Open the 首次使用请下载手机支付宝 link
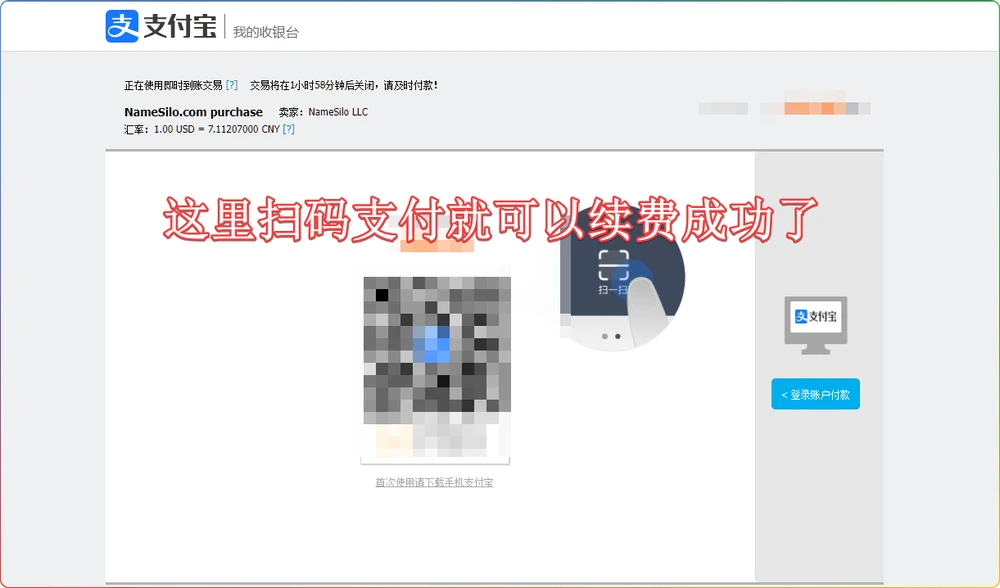Screen dimensions: 1000x588 pyautogui.click(x=437, y=480)
